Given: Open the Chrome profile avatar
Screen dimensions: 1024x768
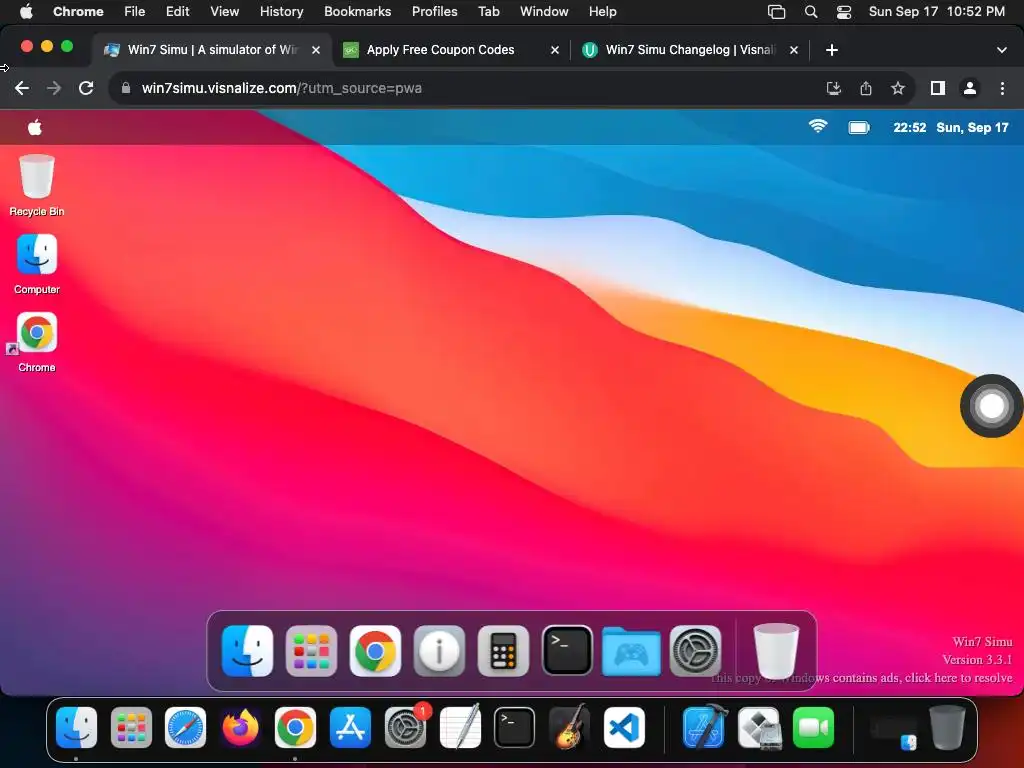Looking at the screenshot, I should coord(970,88).
